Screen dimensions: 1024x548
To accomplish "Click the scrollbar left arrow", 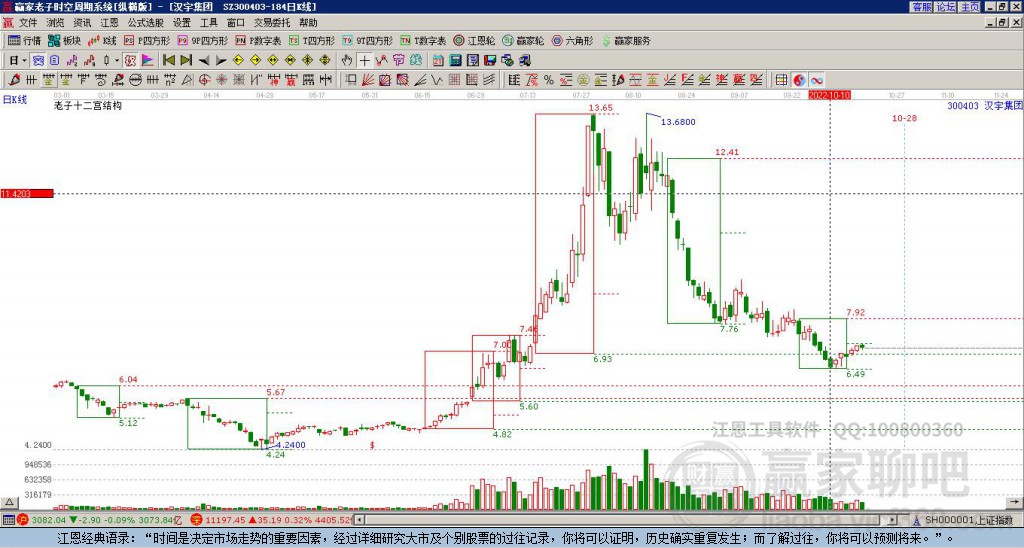I will 359,520.
